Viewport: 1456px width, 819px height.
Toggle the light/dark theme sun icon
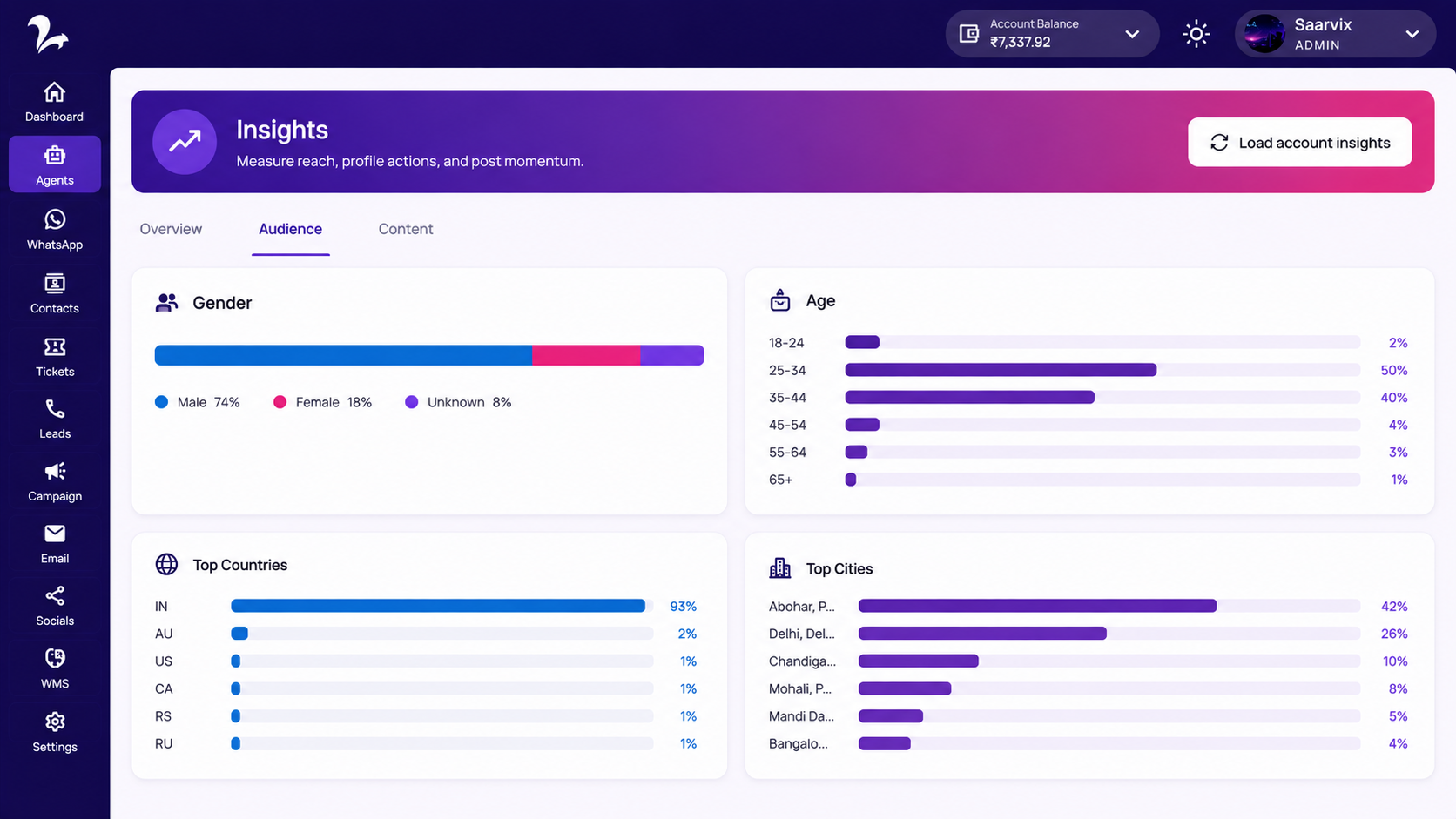(1196, 34)
